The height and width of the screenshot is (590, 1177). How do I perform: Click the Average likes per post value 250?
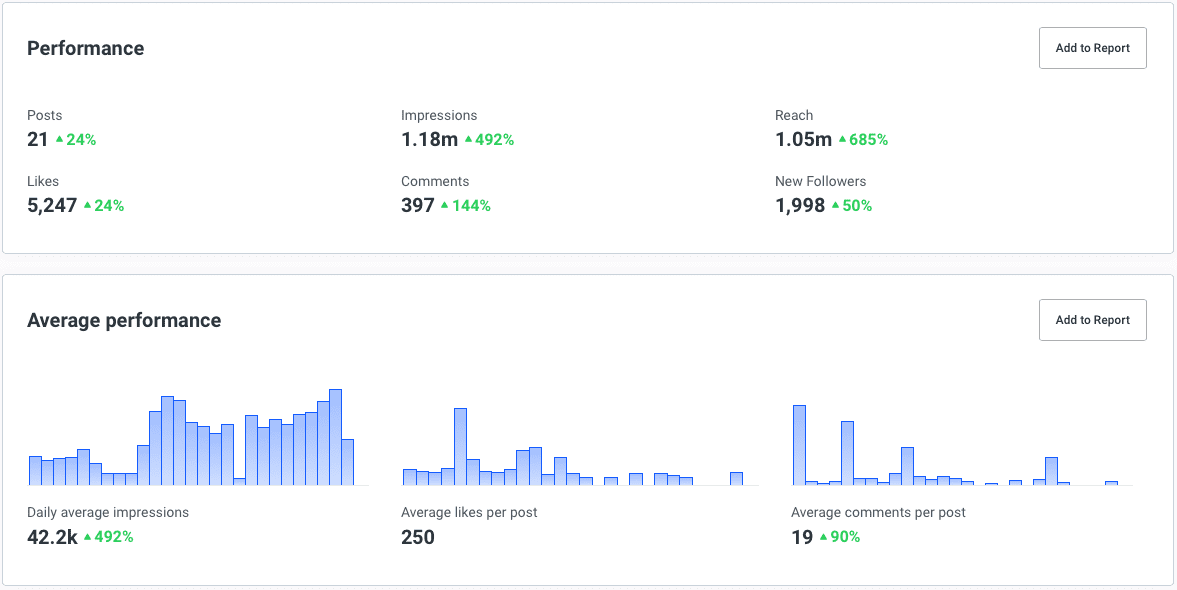[x=417, y=536]
